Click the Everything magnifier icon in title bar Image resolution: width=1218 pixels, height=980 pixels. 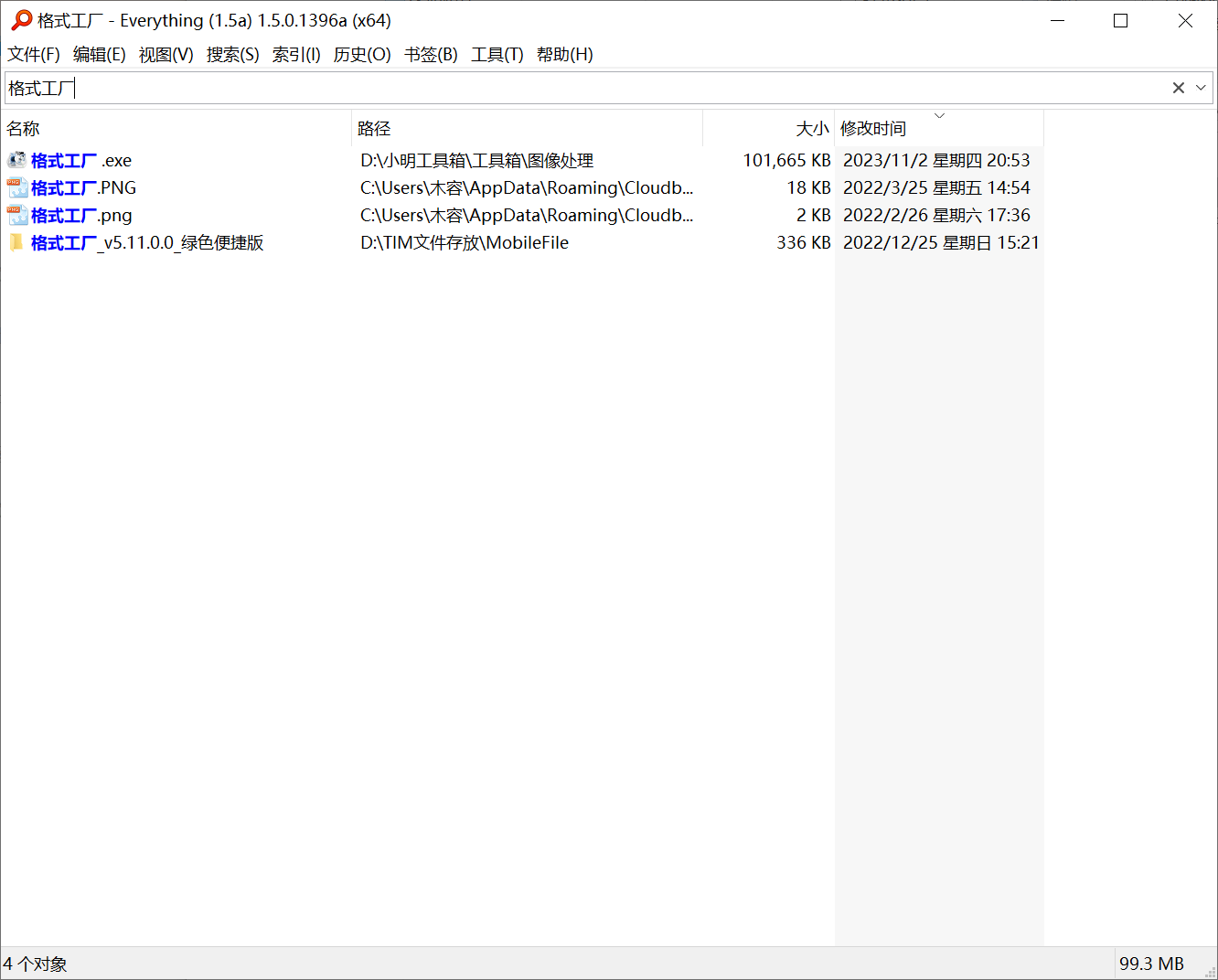point(20,20)
